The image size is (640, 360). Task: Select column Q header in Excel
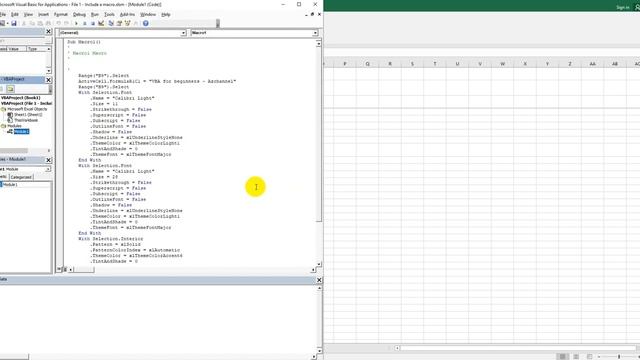point(367,64)
